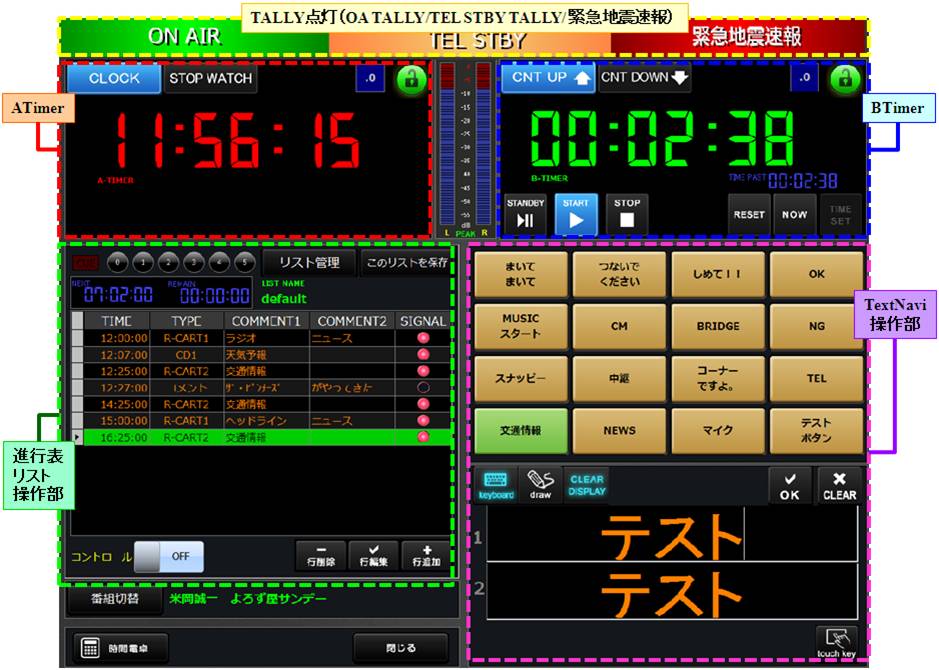Click the B-Timer STOP button

coord(627,213)
